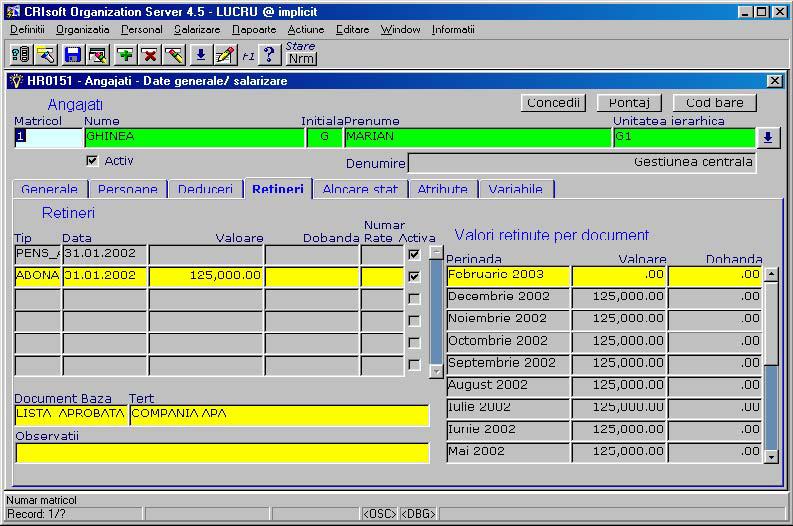793x526 pixels.
Task: Open the Definitii menu
Action: 27,29
